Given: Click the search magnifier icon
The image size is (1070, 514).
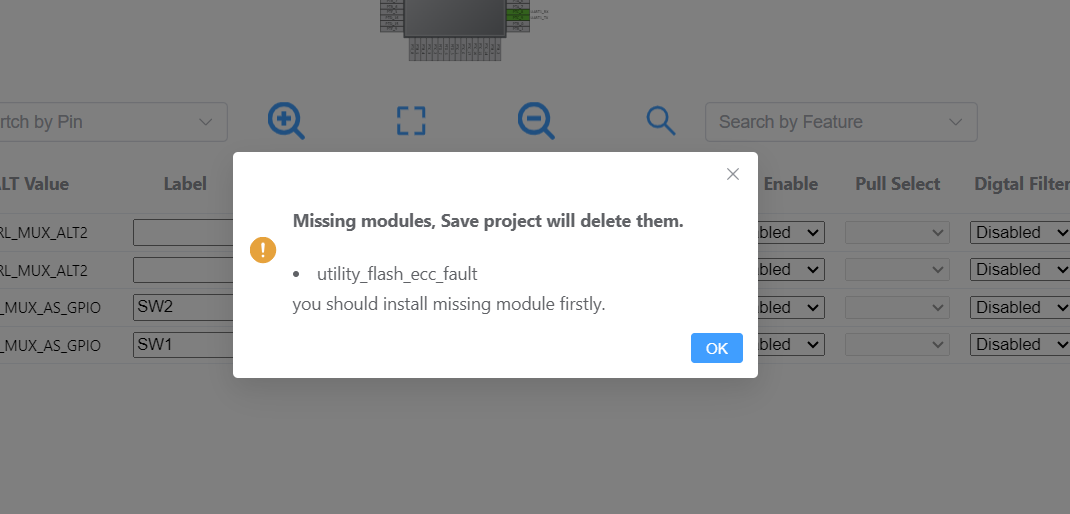Looking at the screenshot, I should [660, 121].
